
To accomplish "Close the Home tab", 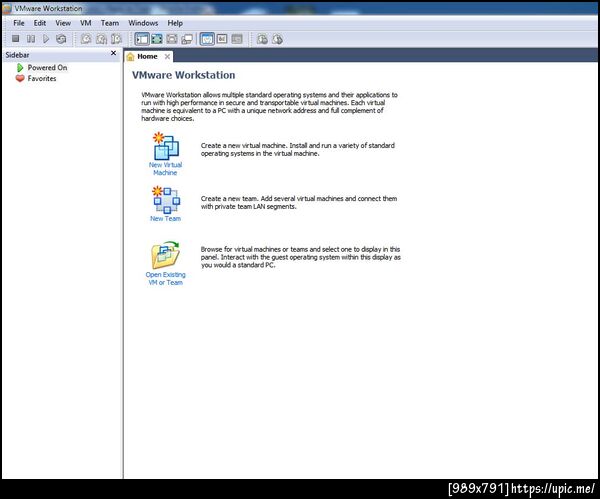I will click(167, 56).
